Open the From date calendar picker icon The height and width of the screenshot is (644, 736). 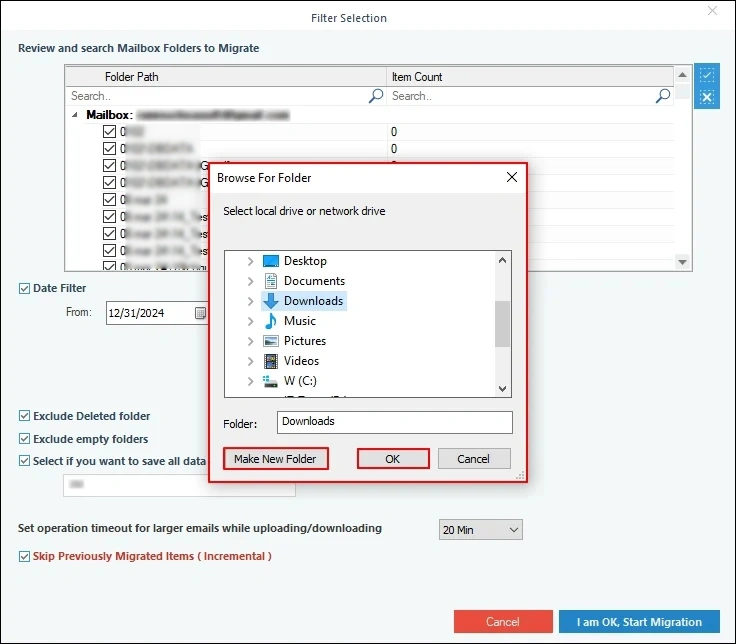200,313
